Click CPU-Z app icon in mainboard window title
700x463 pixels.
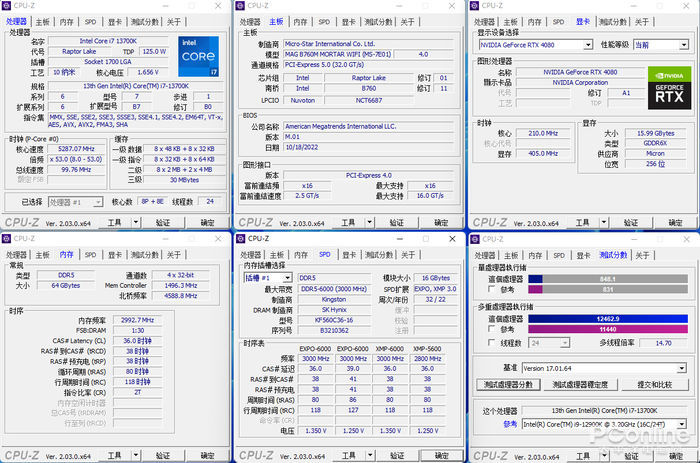[x=240, y=6]
